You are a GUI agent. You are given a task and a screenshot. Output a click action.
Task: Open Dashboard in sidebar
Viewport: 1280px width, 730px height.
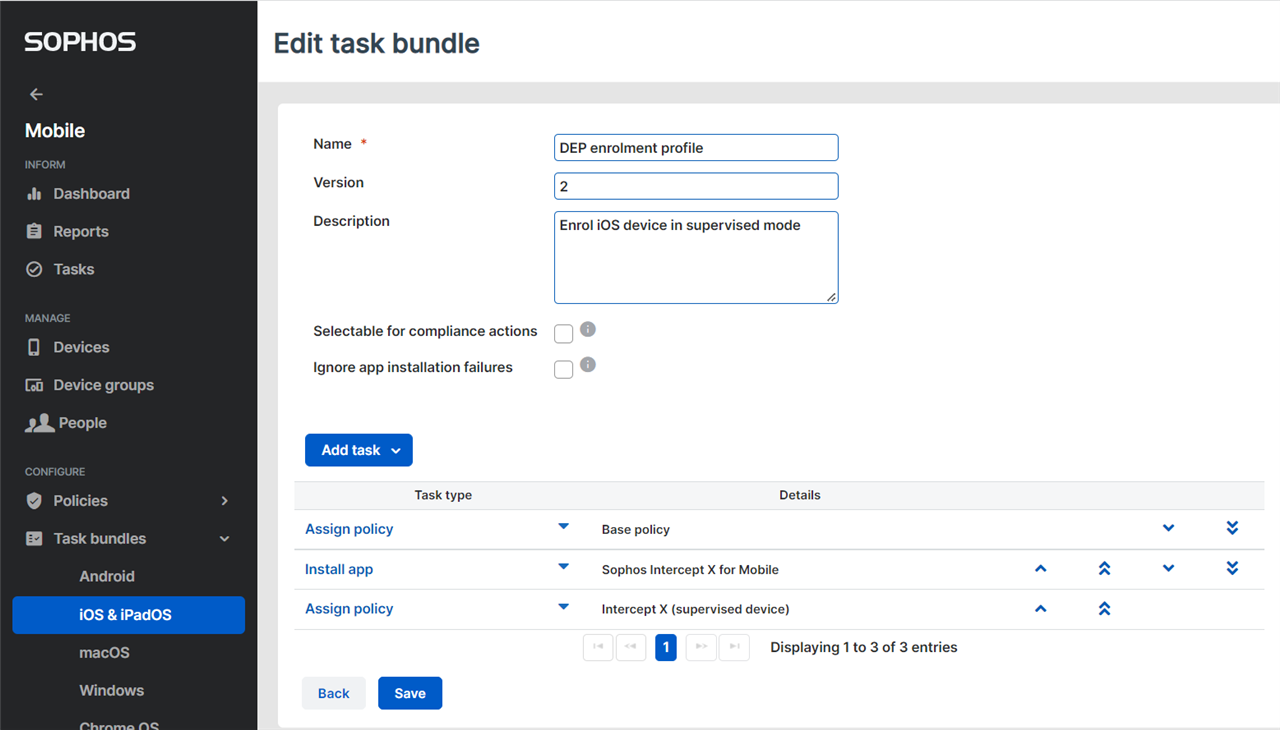92,194
